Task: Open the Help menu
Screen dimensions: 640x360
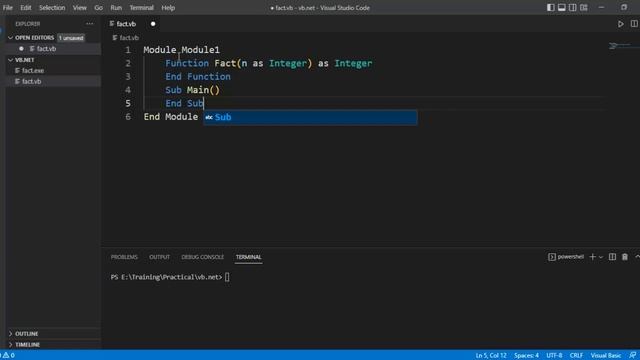Action: click(168, 8)
